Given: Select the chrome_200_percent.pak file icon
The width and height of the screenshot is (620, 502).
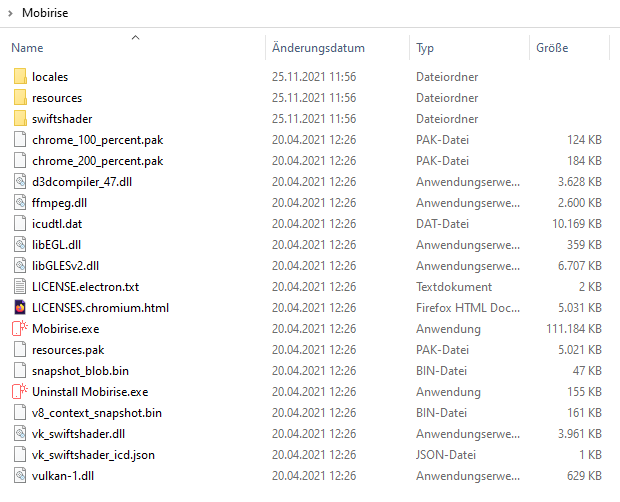Looking at the screenshot, I should click(20, 160).
